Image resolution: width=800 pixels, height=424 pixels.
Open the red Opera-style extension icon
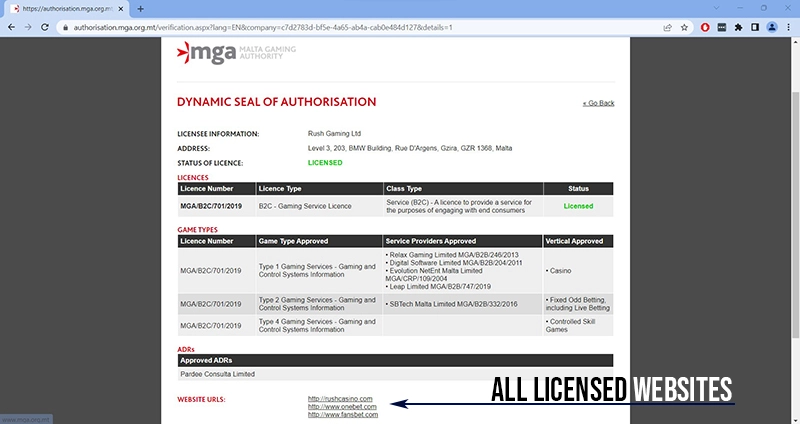705,28
